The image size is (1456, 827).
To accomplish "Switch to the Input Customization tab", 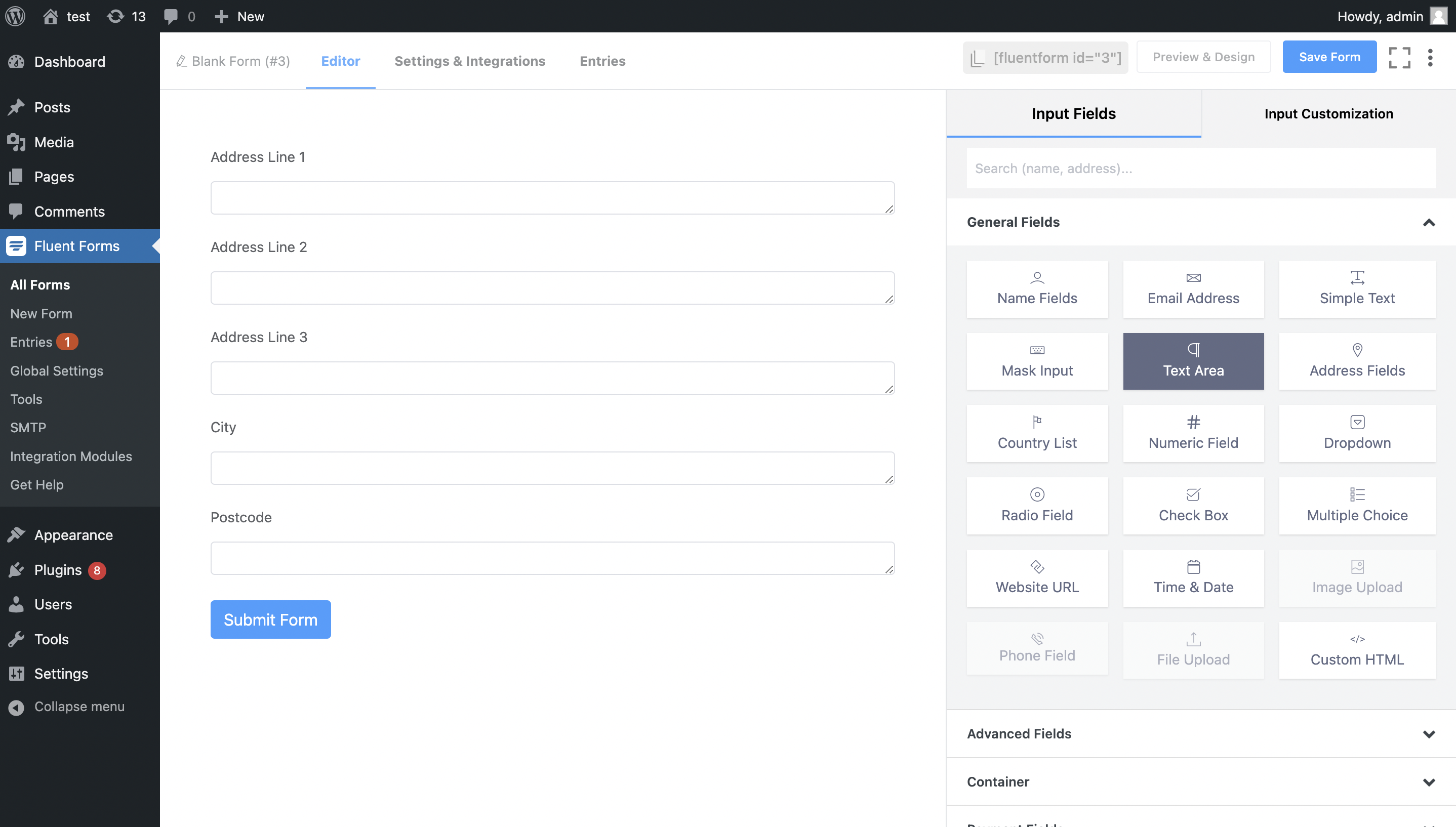I will pos(1329,113).
